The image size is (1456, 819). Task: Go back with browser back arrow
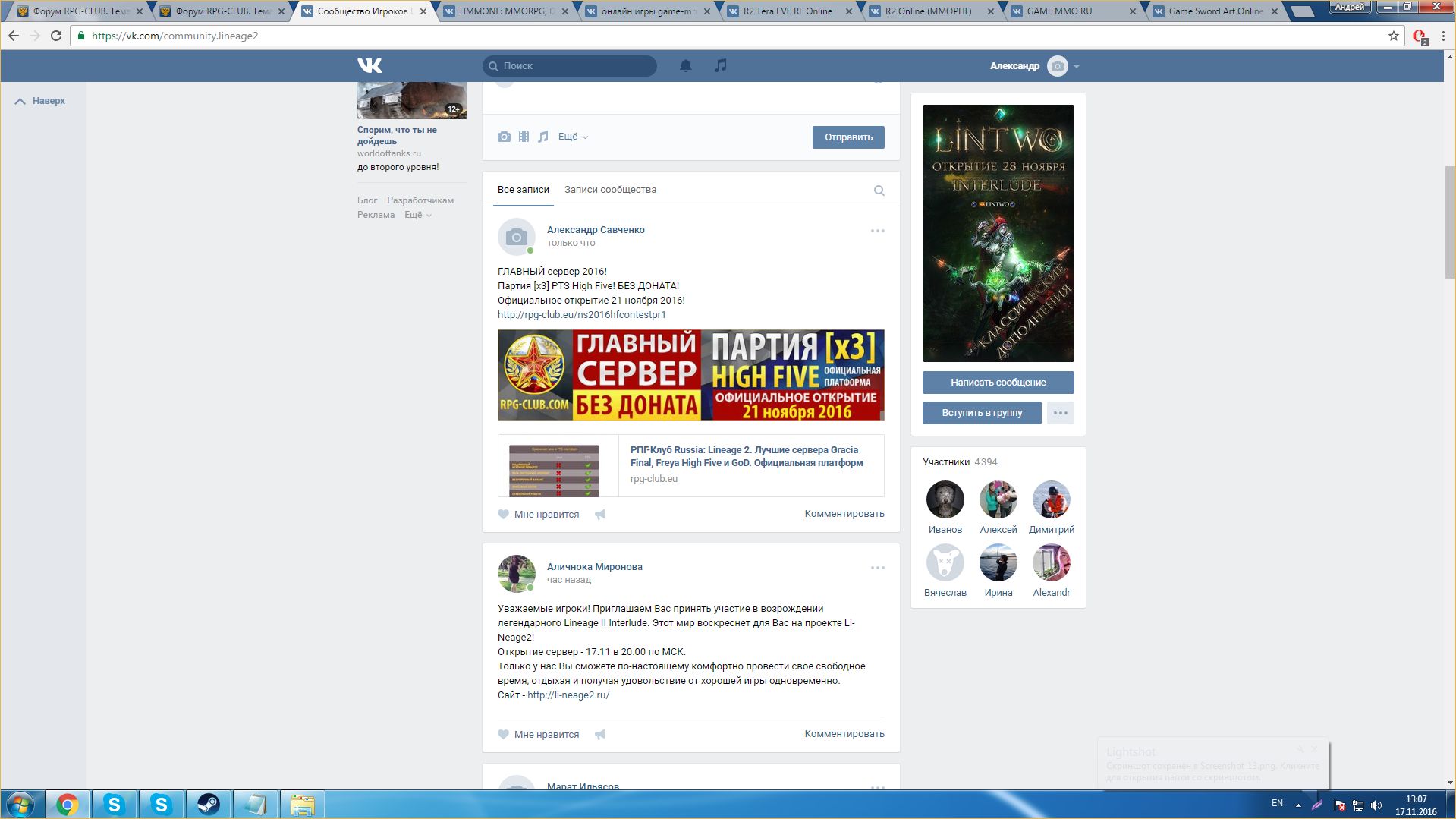[14, 36]
